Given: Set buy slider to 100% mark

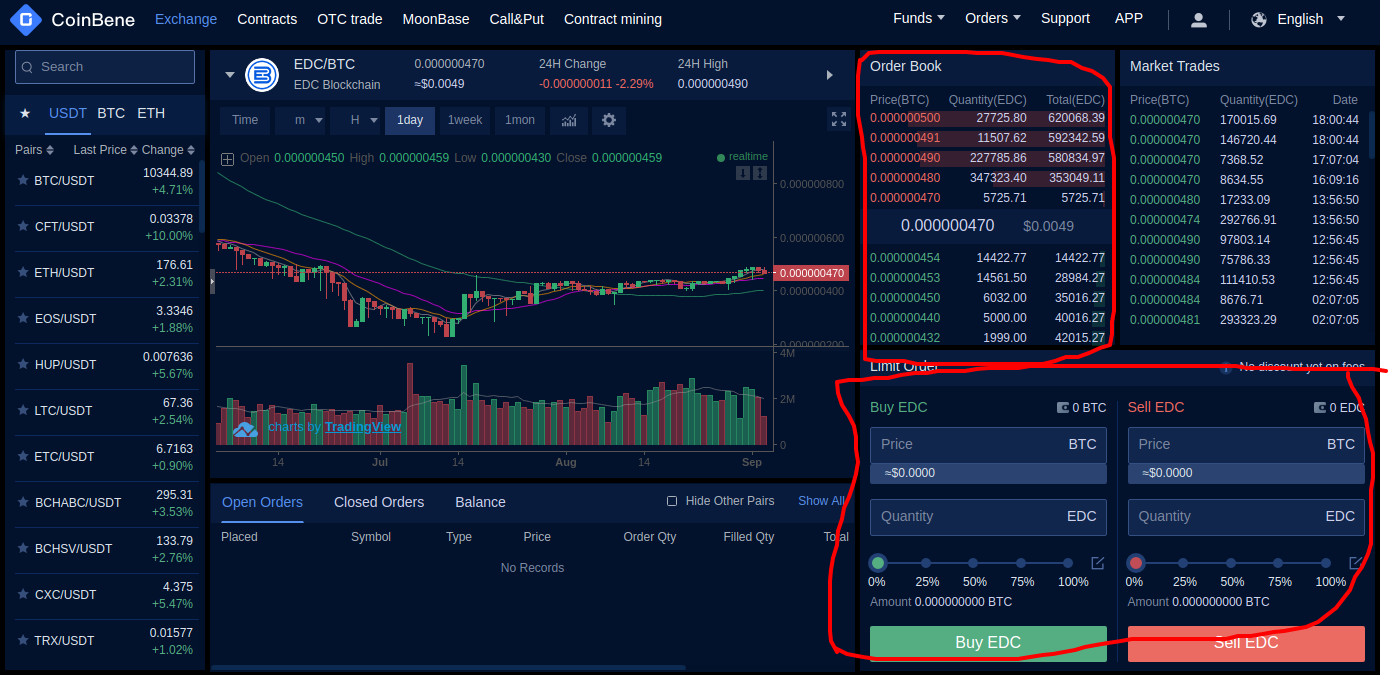Looking at the screenshot, I should point(1068,563).
